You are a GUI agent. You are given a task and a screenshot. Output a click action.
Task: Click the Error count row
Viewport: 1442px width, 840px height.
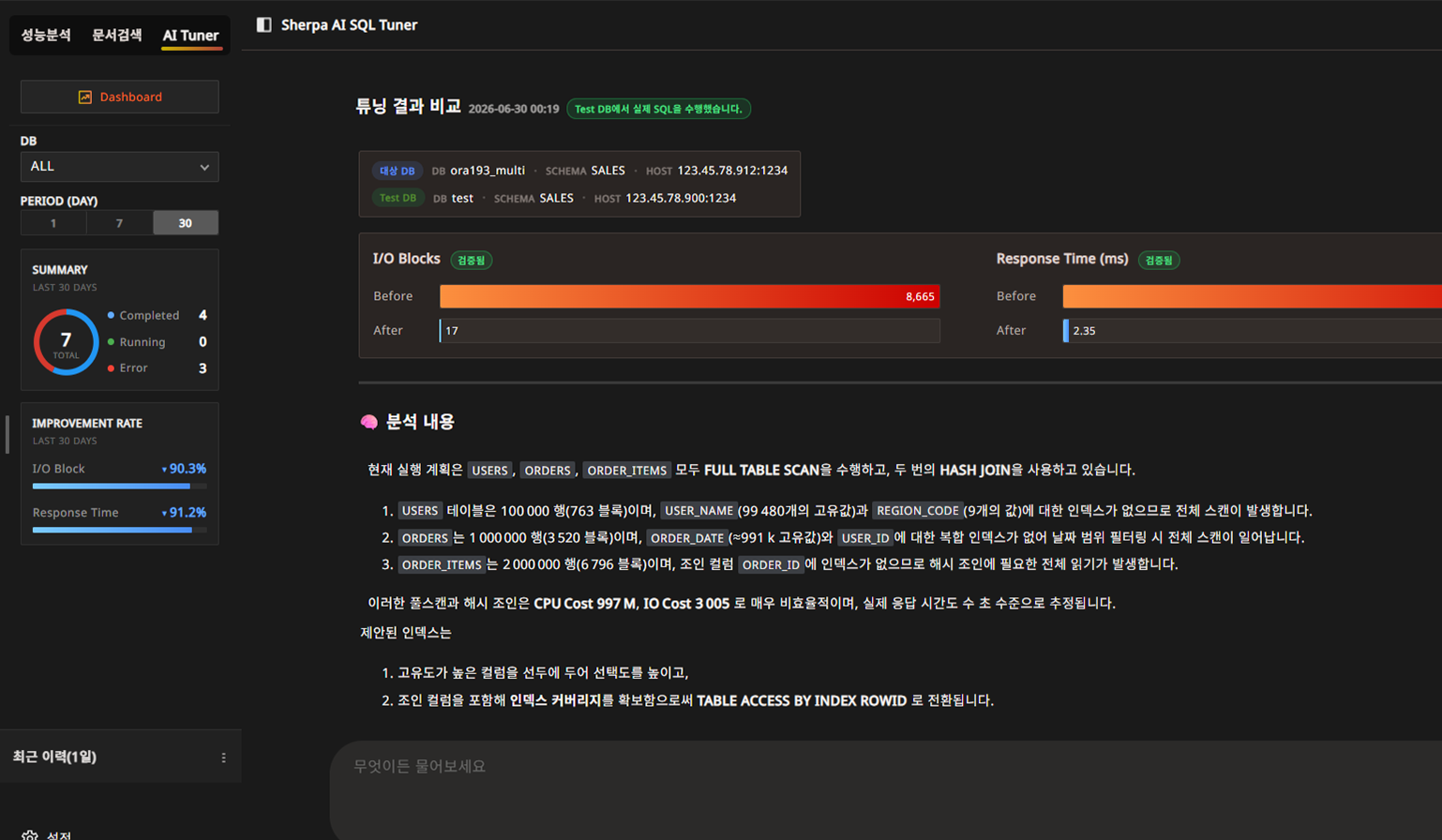pyautogui.click(x=158, y=367)
